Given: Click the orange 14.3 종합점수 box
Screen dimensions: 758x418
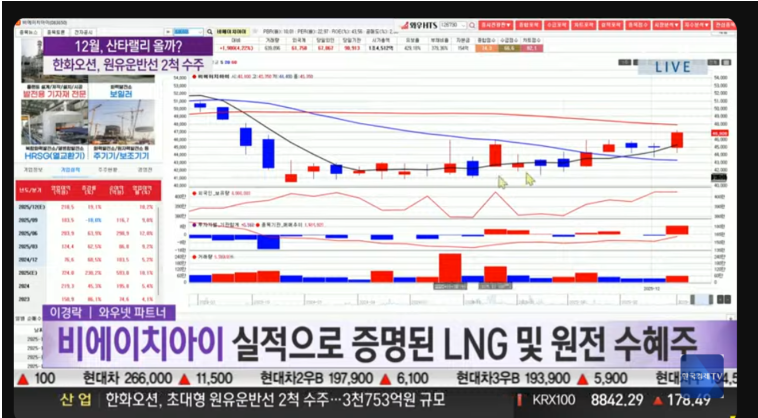Looking at the screenshot, I should 485,47.
